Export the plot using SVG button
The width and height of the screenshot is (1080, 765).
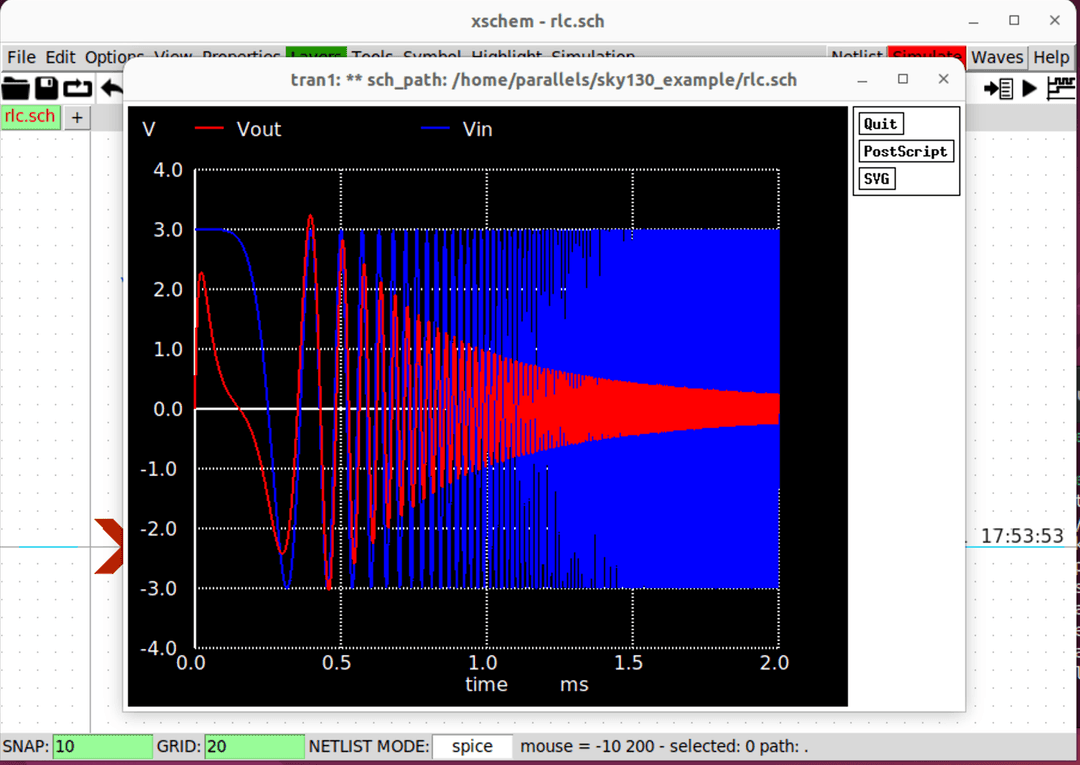877,179
